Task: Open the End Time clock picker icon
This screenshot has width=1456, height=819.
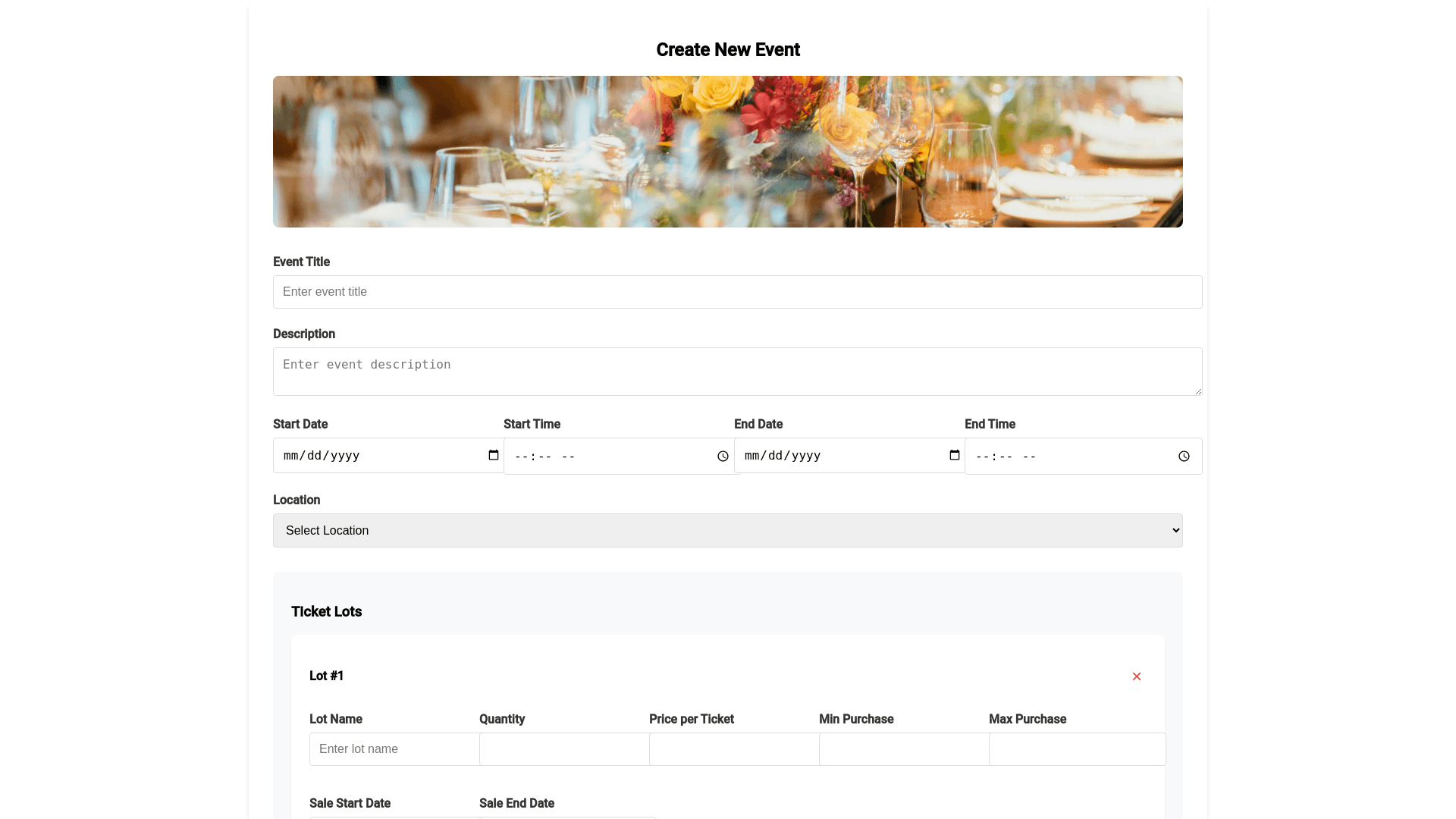Action: (1184, 457)
